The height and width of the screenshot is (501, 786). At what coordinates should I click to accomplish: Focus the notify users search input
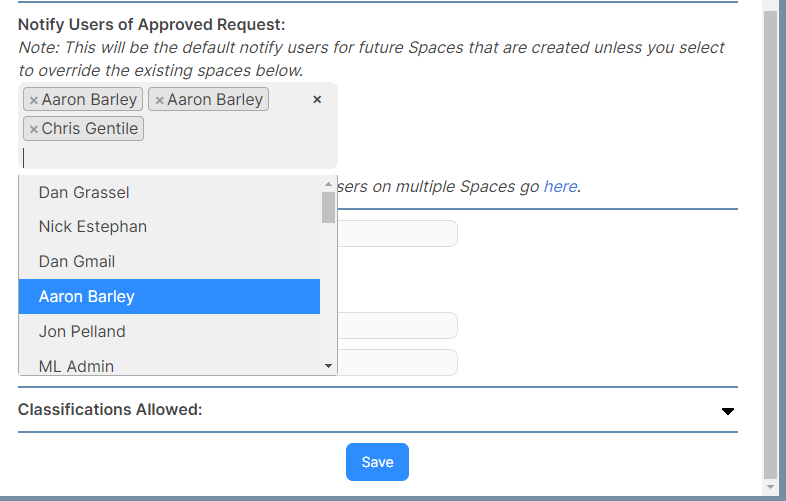pos(170,157)
